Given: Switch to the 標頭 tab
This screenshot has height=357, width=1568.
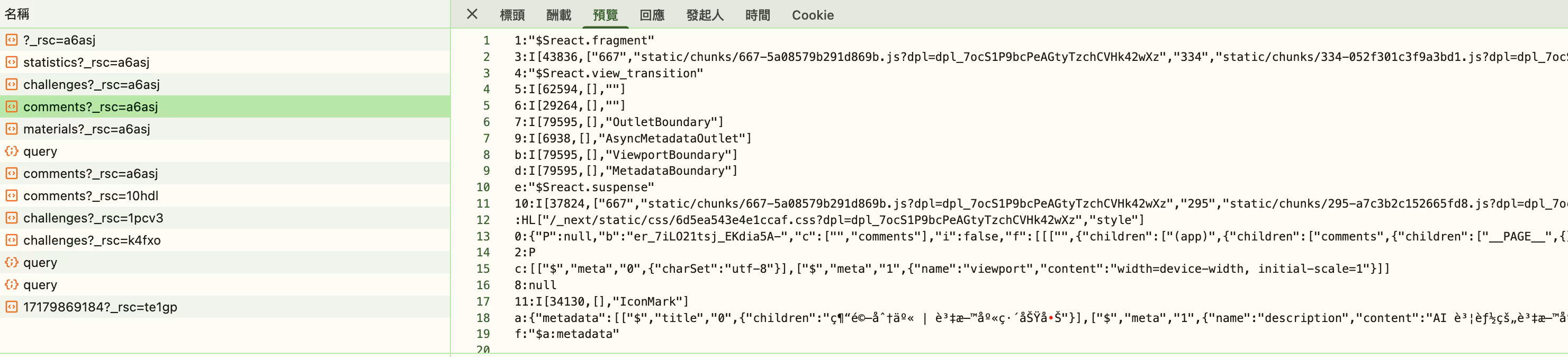Looking at the screenshot, I should click(x=512, y=15).
